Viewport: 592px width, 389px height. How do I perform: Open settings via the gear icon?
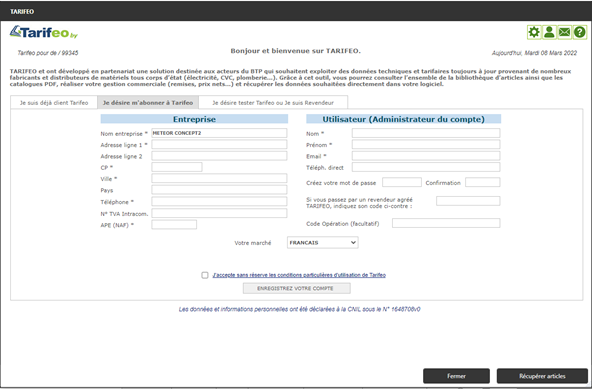coord(534,32)
